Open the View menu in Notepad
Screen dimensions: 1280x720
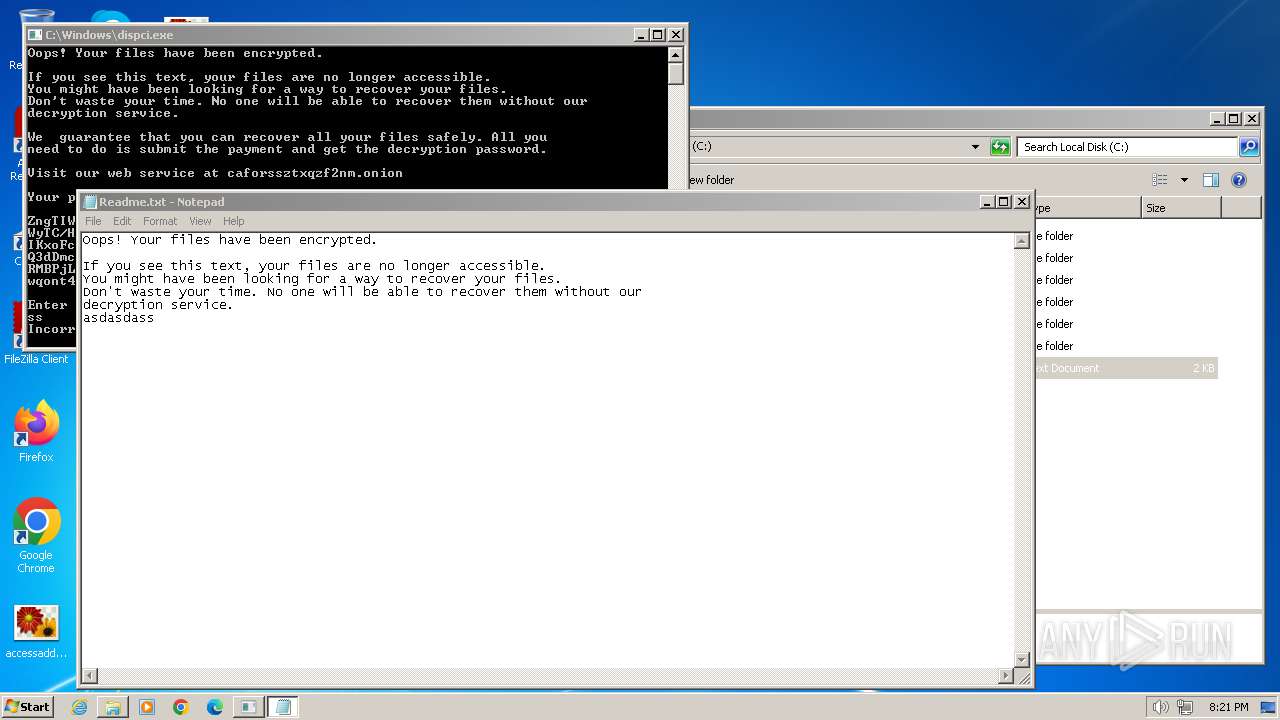tap(200, 221)
